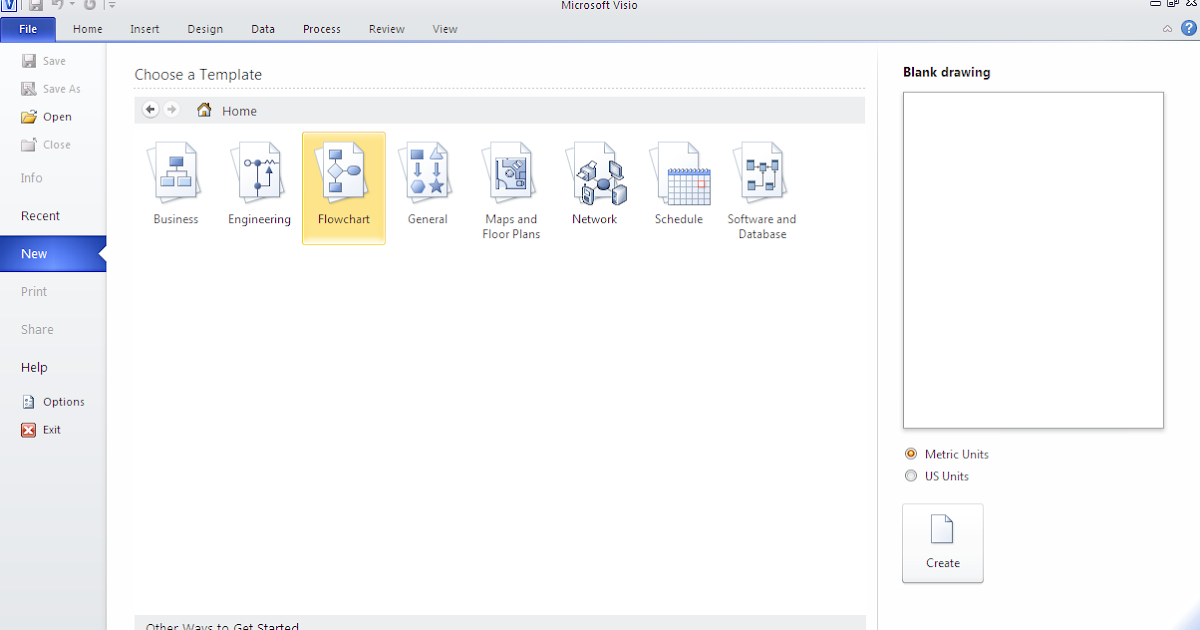Click the back arrow in template navigation

point(151,110)
